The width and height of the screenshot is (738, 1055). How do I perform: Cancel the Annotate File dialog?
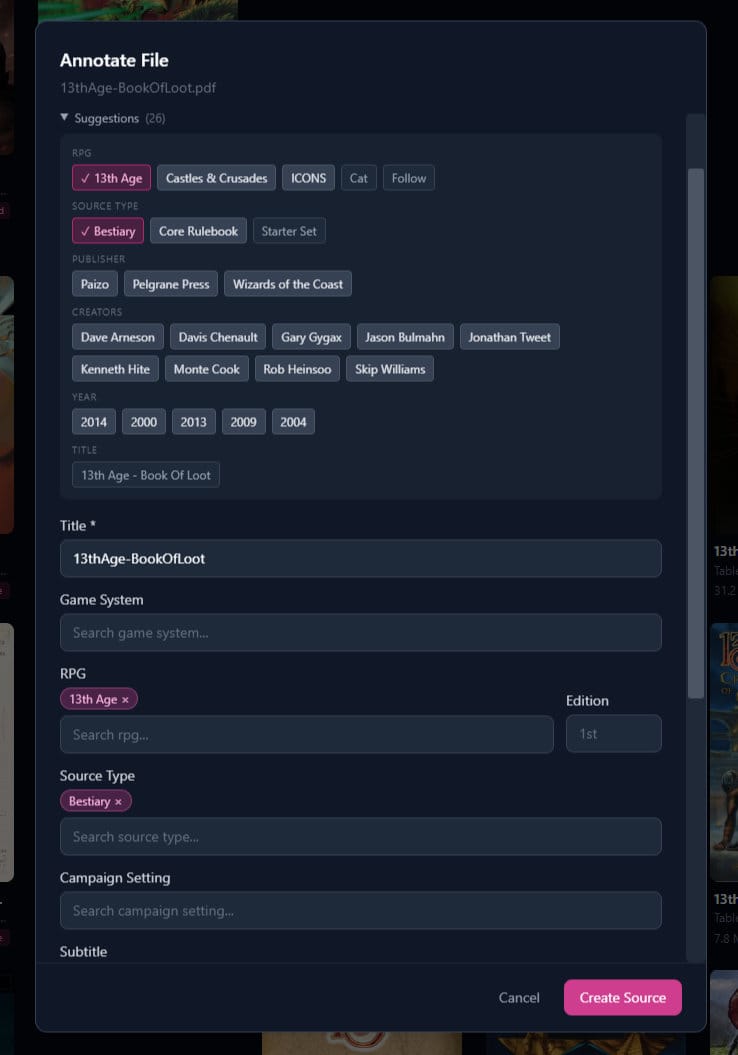tap(519, 997)
